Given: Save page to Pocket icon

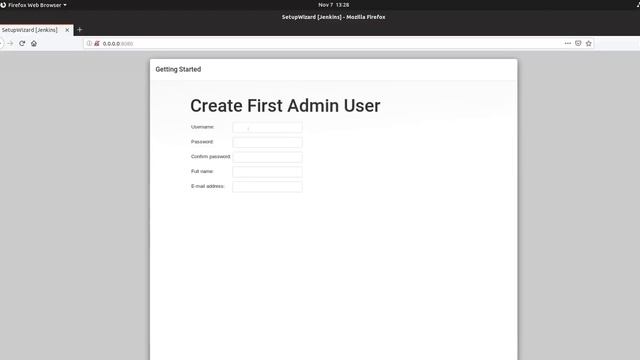Looking at the screenshot, I should 578,43.
